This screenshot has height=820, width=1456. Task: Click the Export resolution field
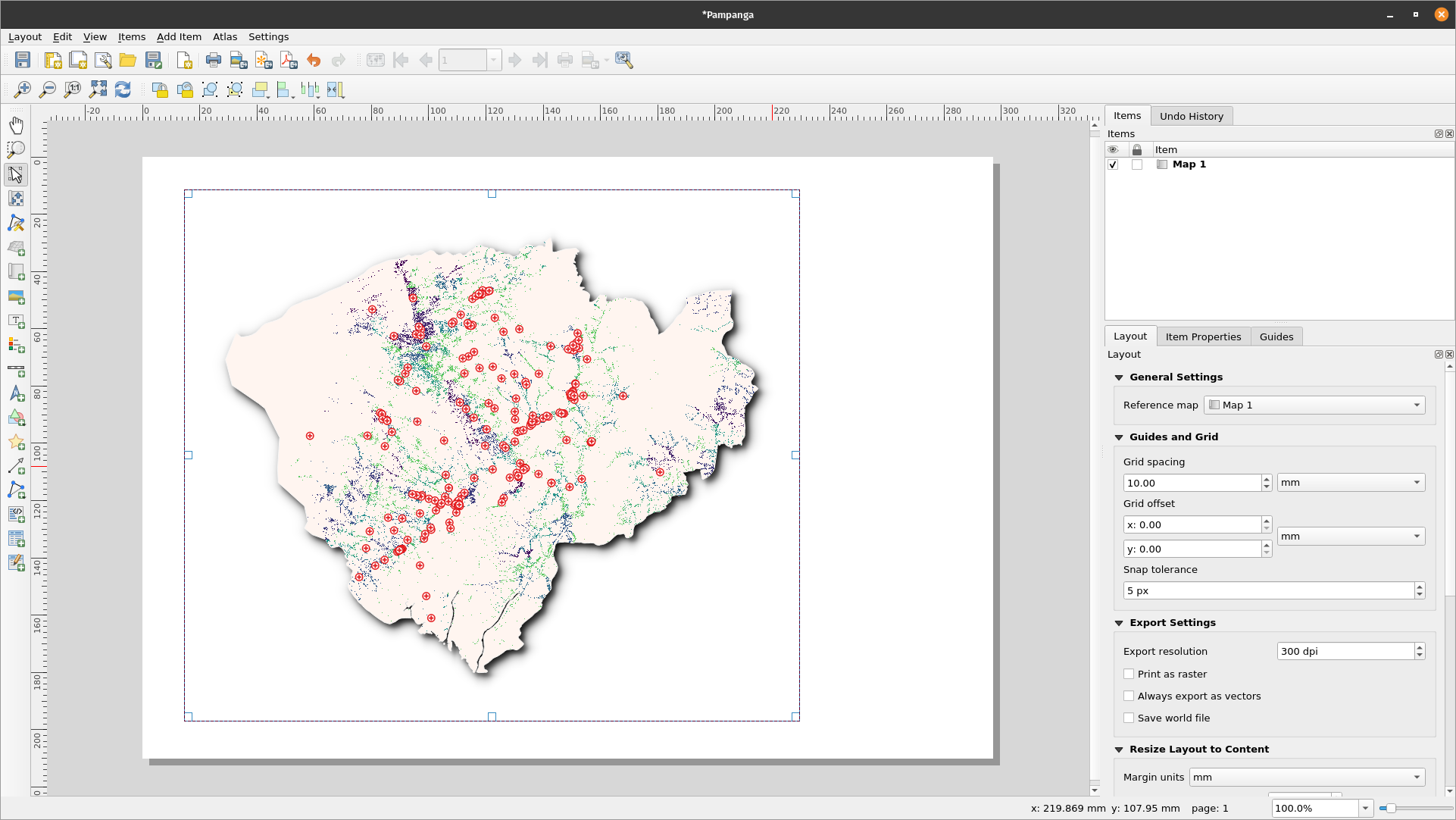point(1345,651)
